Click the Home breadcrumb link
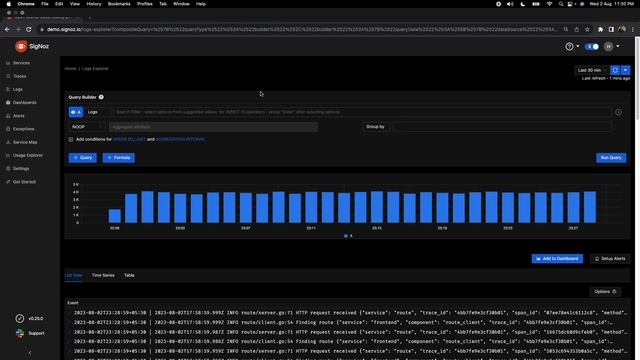 (x=70, y=69)
